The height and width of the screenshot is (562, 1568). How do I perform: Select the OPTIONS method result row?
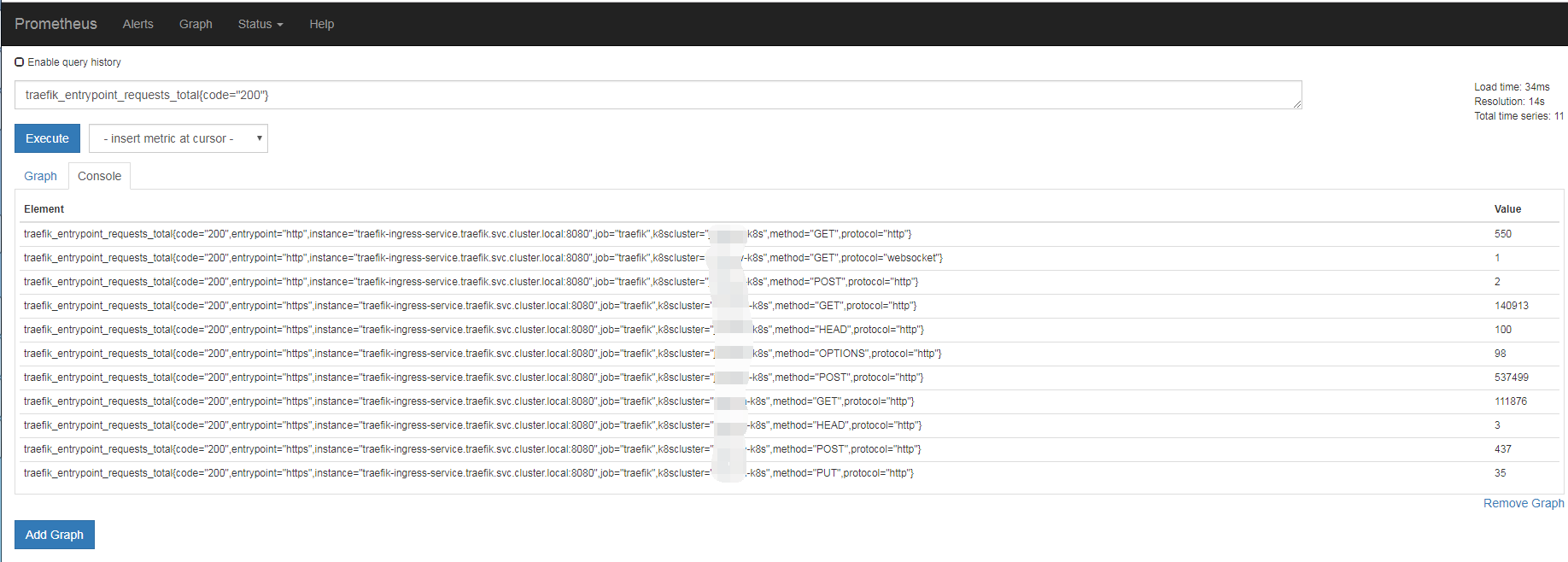point(483,354)
